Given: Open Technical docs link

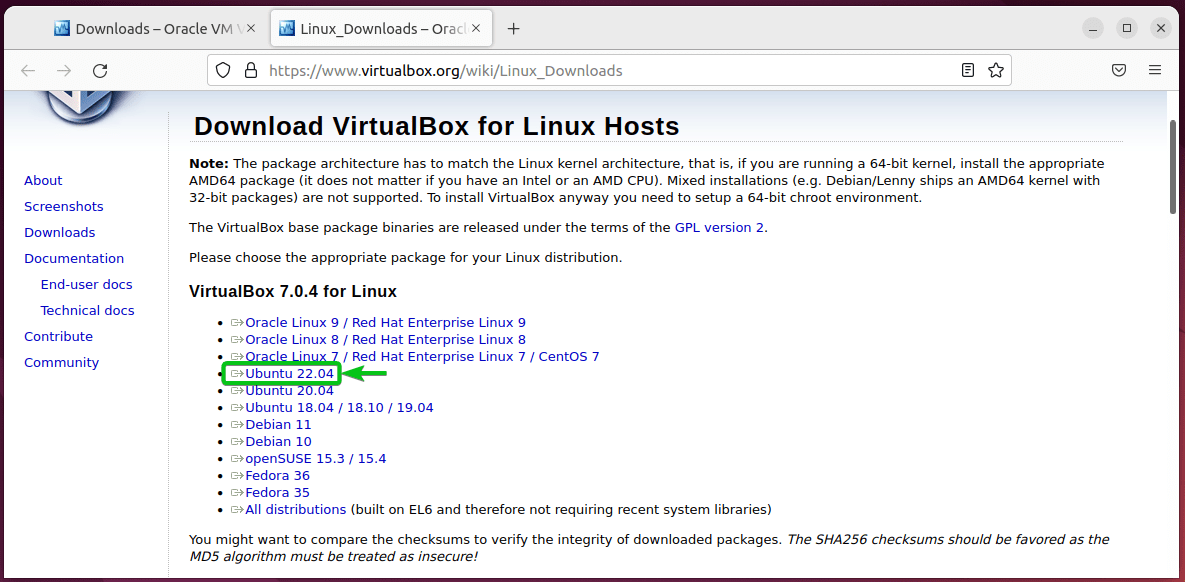Looking at the screenshot, I should [88, 311].
